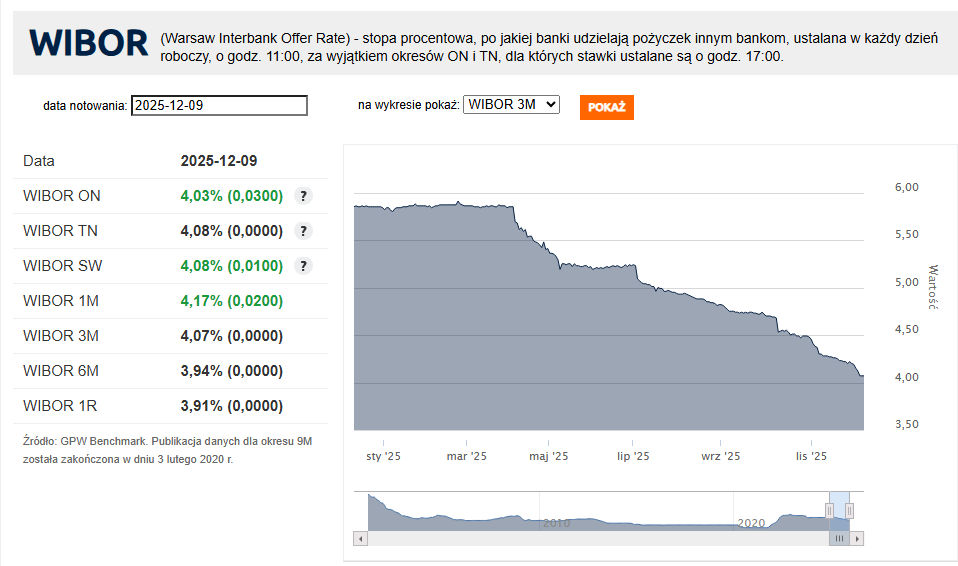This screenshot has width=958, height=566.
Task: Open the help tooltip for WIBOR SW
Action: 304,266
